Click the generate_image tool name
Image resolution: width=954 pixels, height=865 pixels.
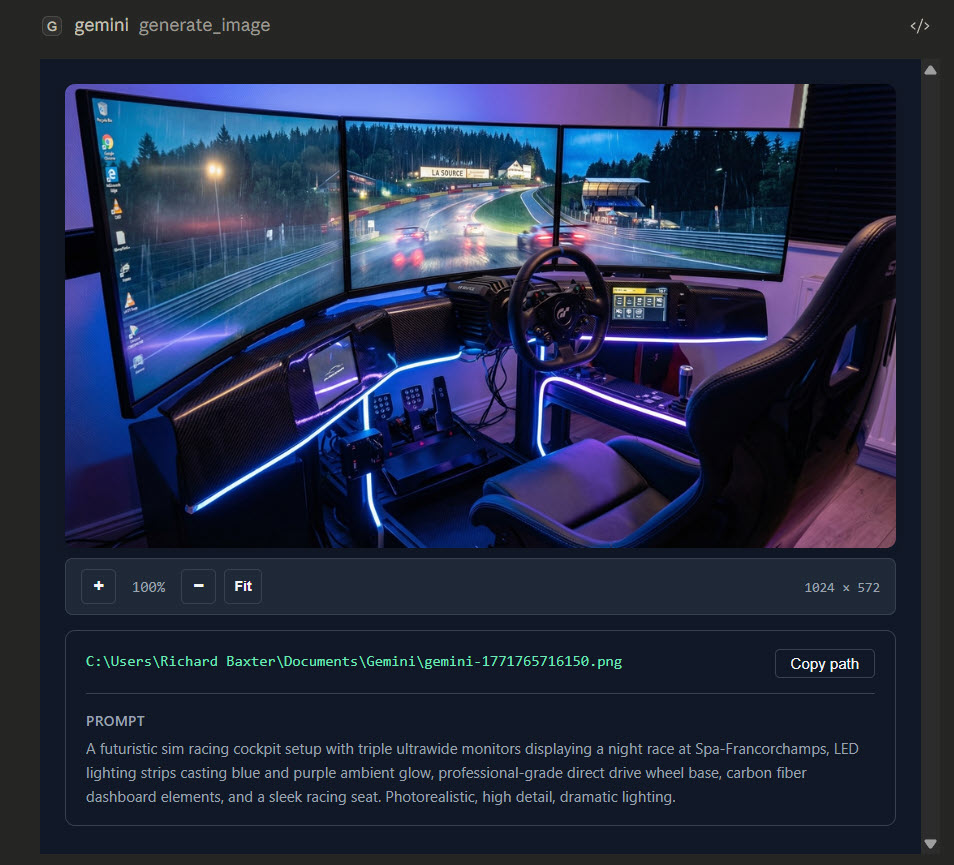tap(204, 25)
